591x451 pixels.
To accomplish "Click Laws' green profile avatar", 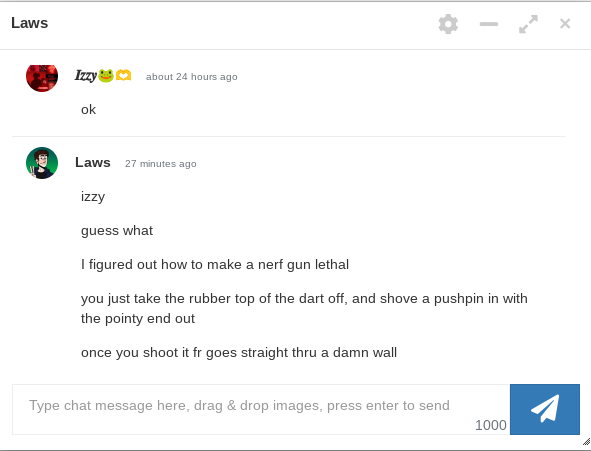I will coord(42,163).
